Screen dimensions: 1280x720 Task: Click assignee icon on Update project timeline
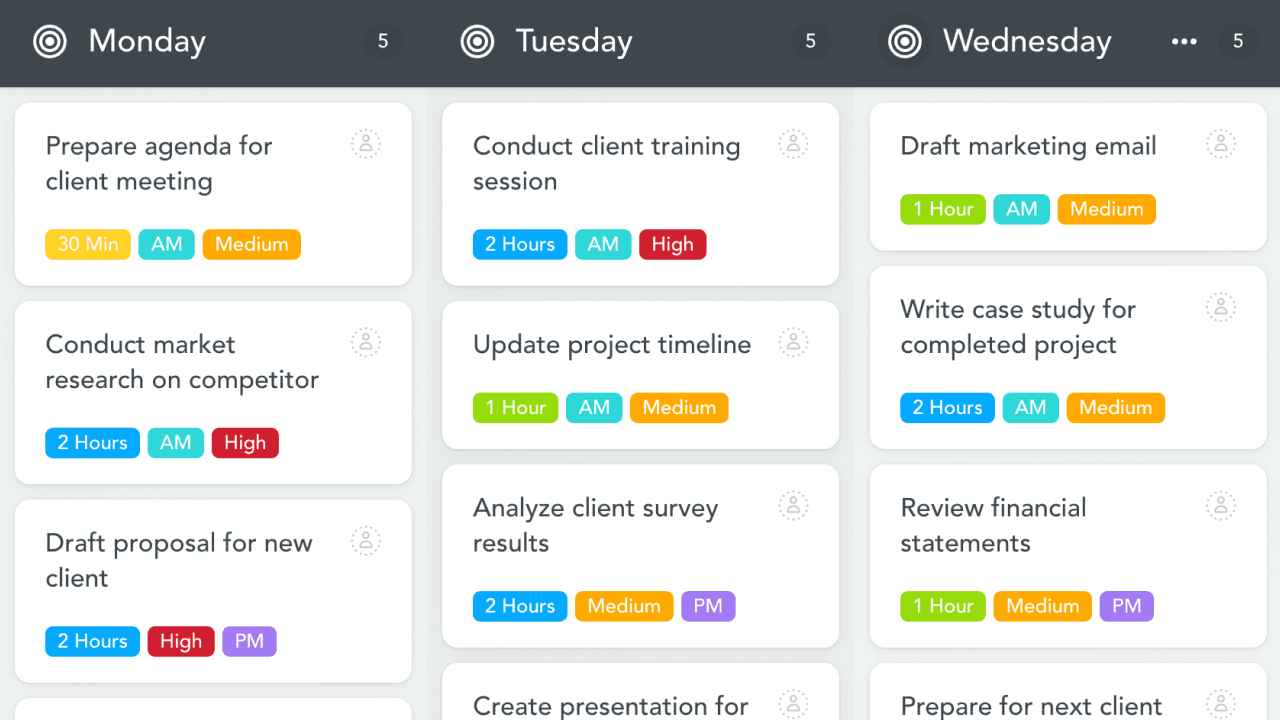(793, 343)
